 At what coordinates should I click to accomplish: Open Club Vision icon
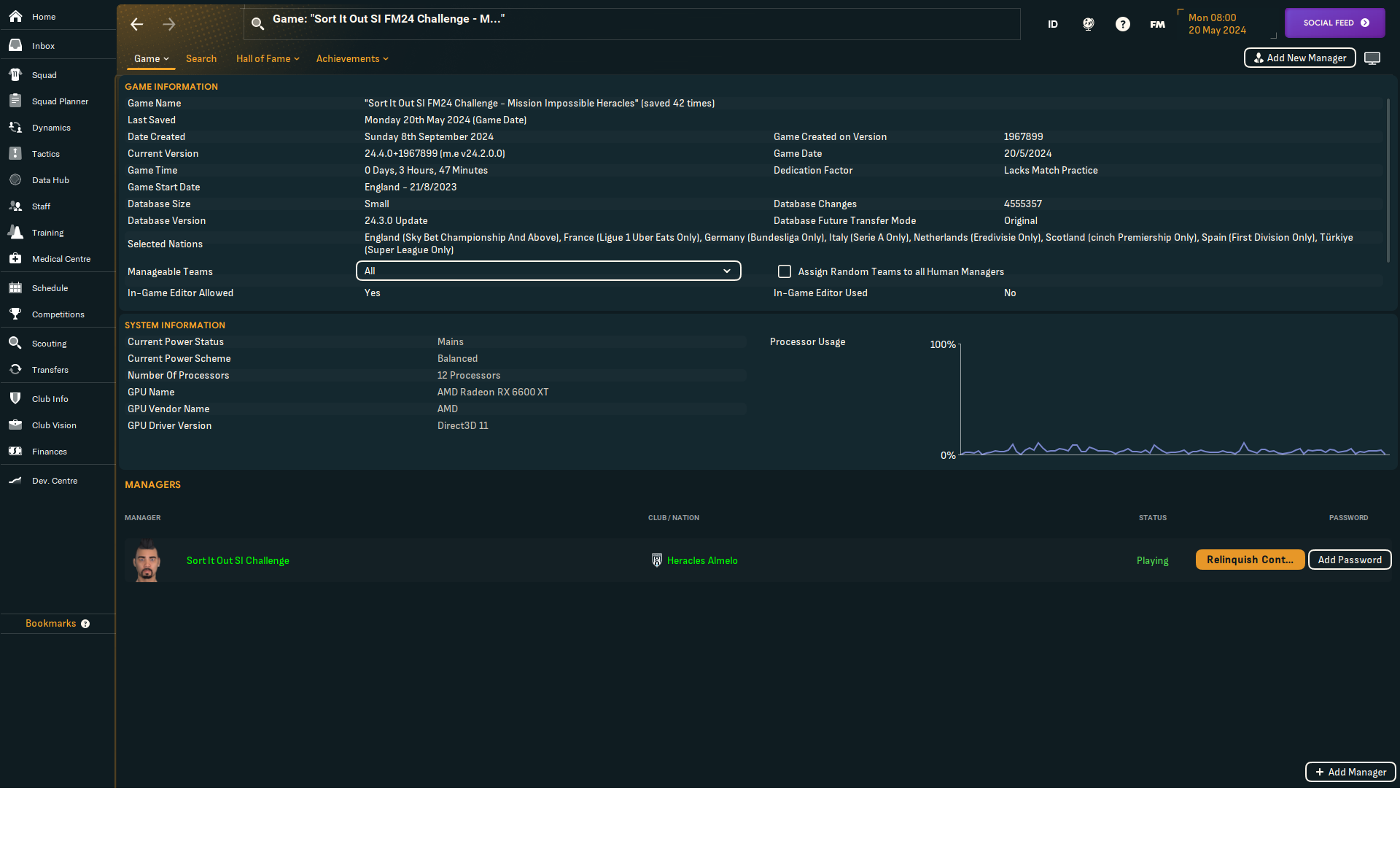click(x=15, y=425)
